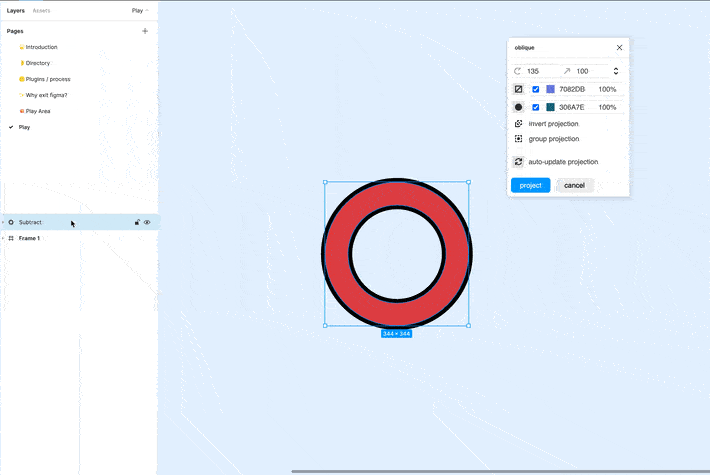
Task: Open the 306A7E color swatch
Action: (550, 107)
